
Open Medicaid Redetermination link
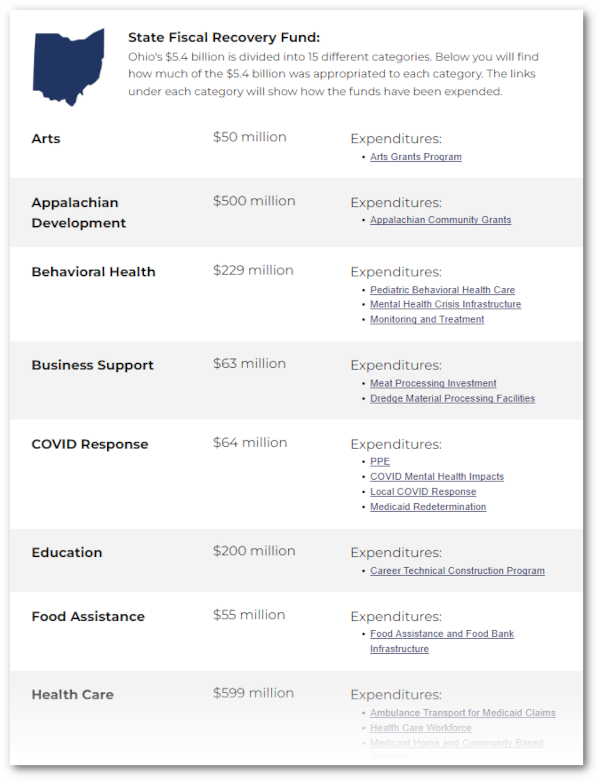pos(428,506)
